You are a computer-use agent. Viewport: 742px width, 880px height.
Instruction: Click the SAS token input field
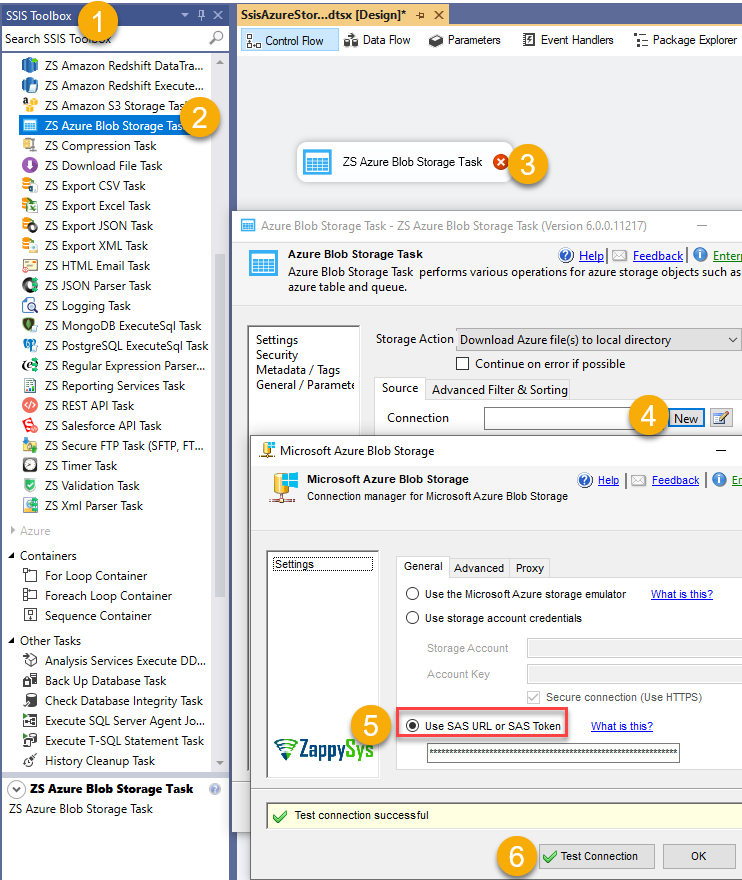point(553,752)
